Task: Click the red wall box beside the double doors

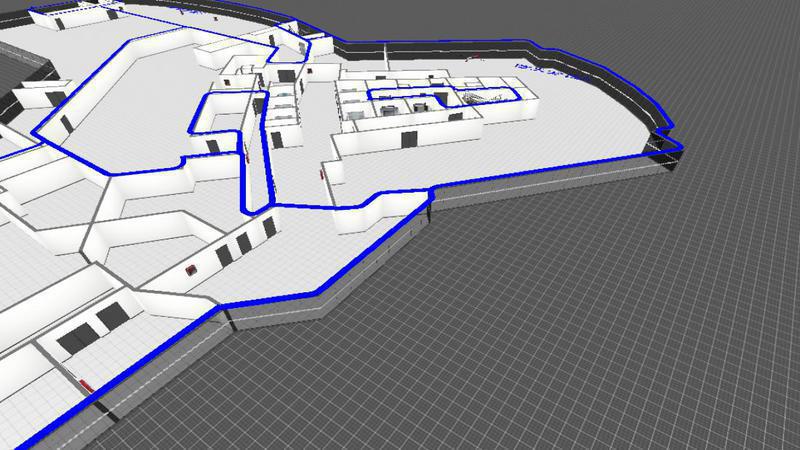Action: click(x=193, y=268)
